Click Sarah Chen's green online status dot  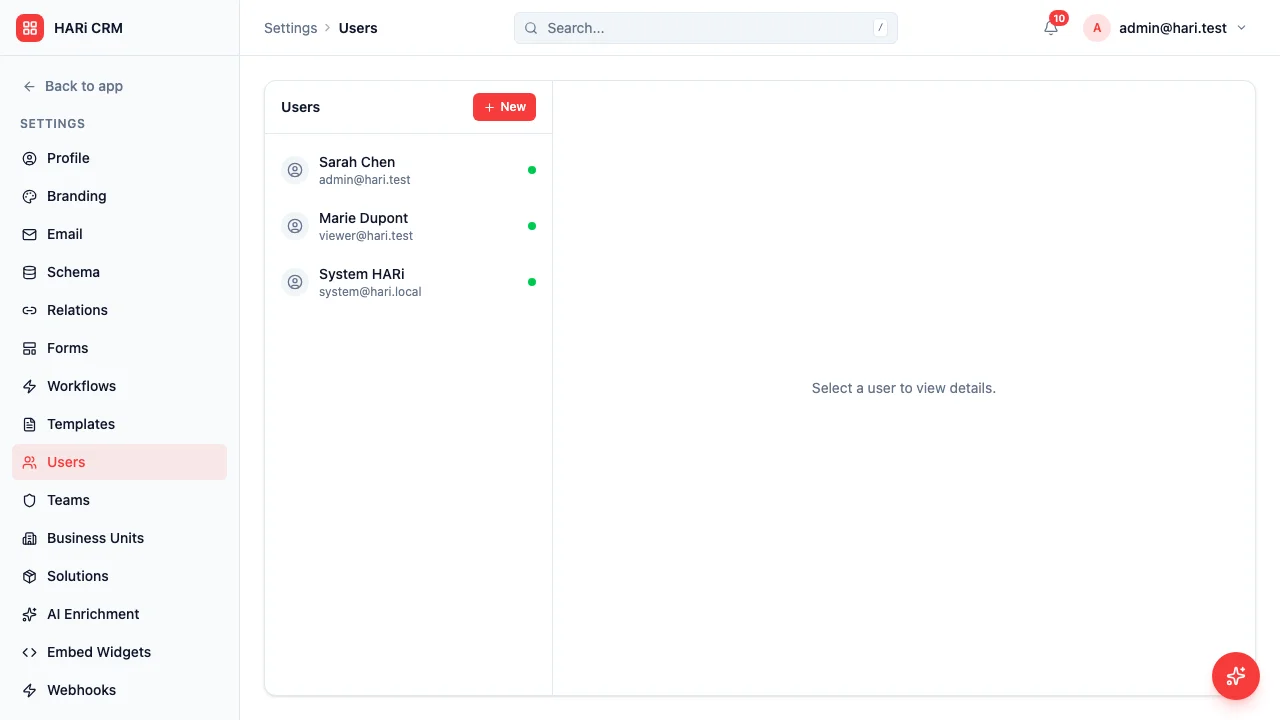532,170
